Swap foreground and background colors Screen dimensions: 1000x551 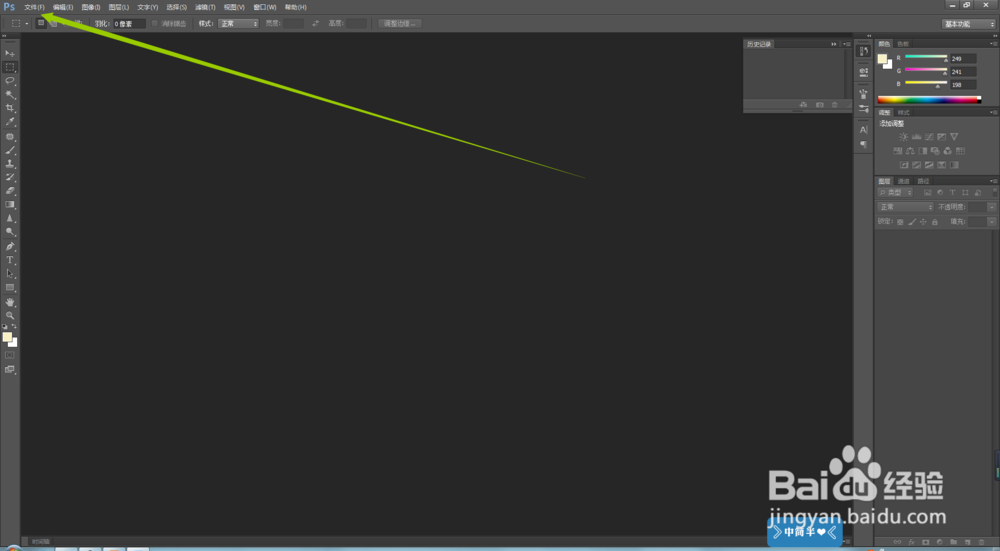pos(15,326)
